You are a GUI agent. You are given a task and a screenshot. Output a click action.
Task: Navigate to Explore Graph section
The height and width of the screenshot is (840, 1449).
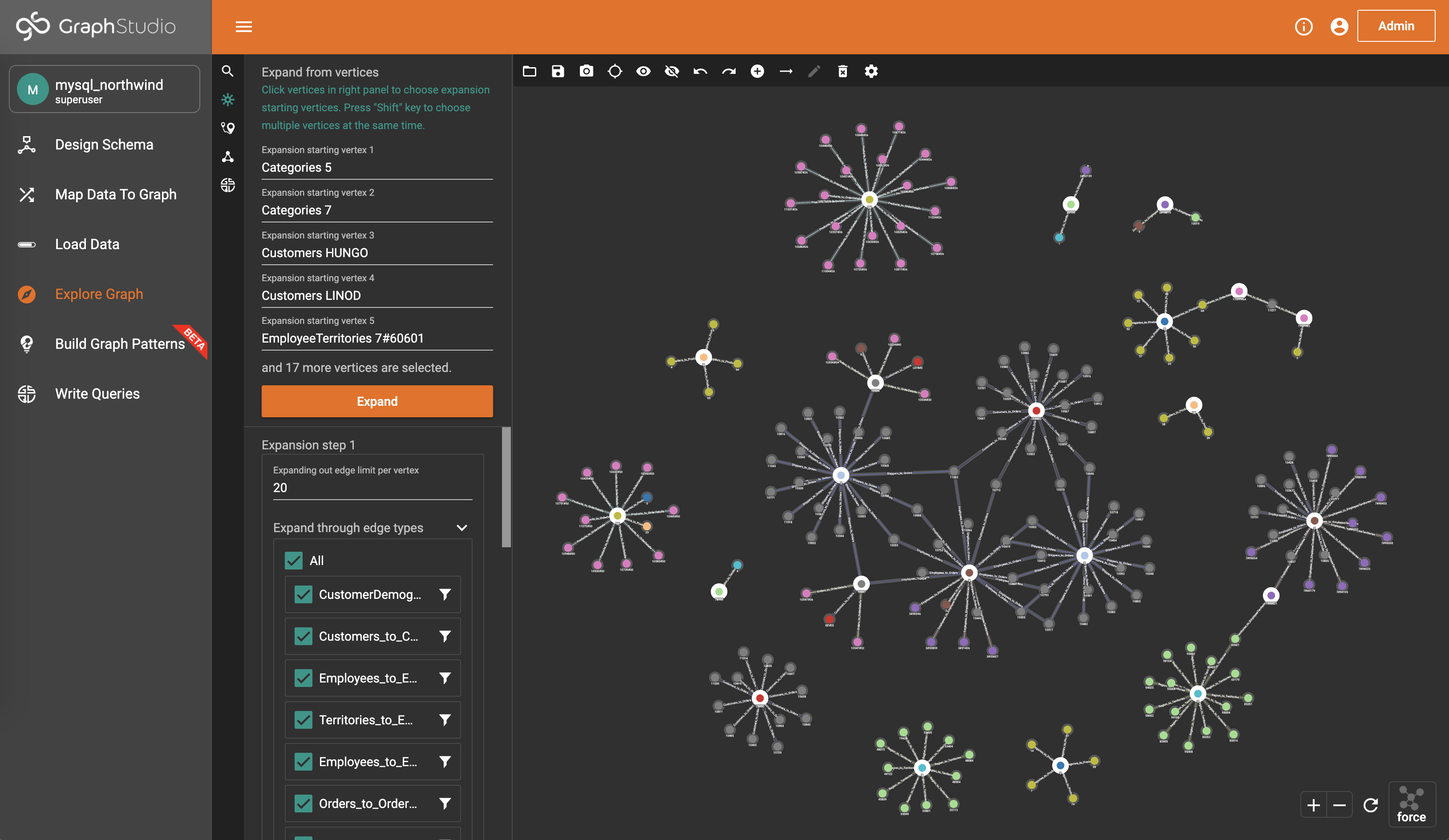[99, 293]
